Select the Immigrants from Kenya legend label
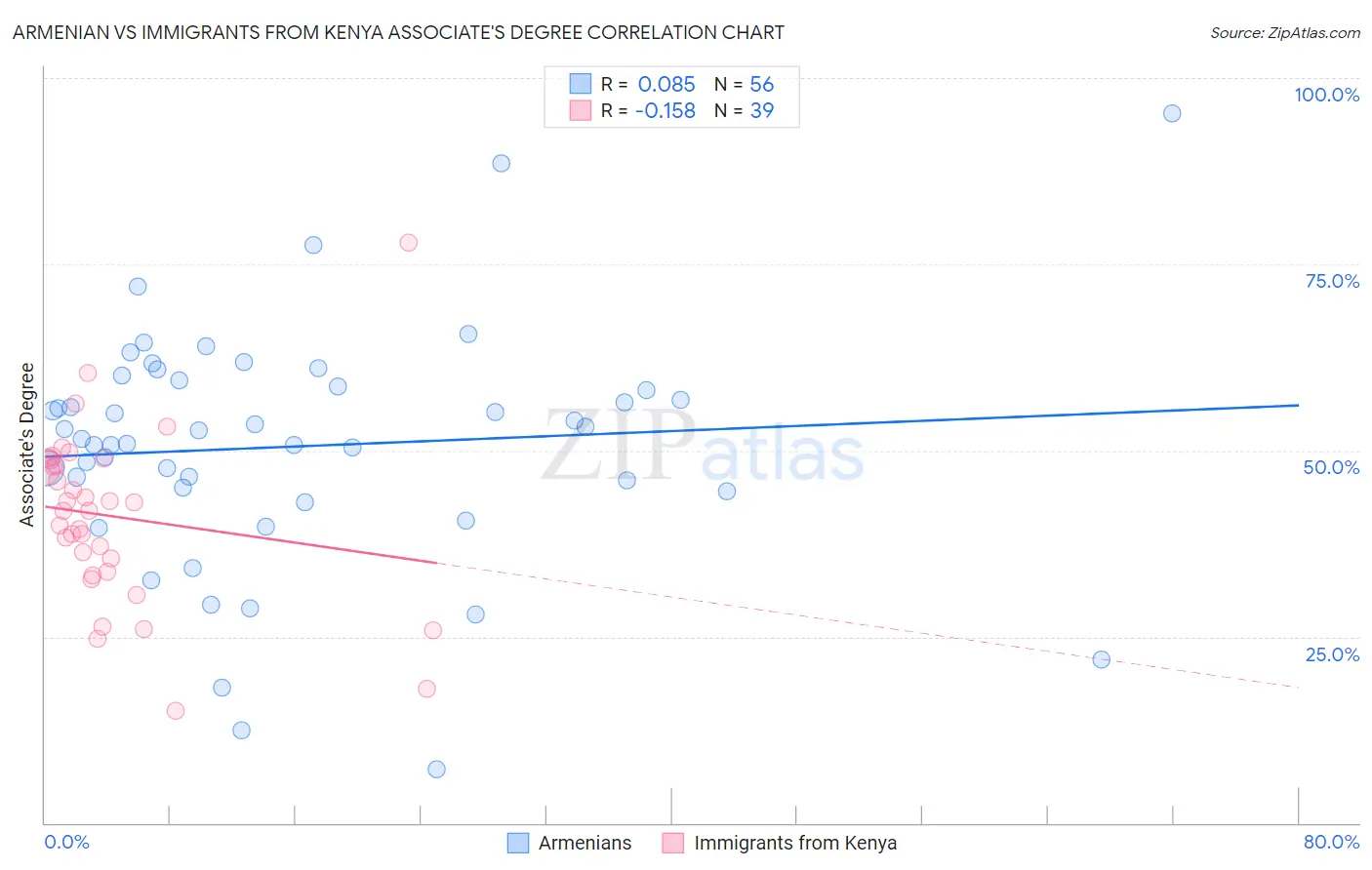Screen dimensions: 1372x870 coord(795,843)
